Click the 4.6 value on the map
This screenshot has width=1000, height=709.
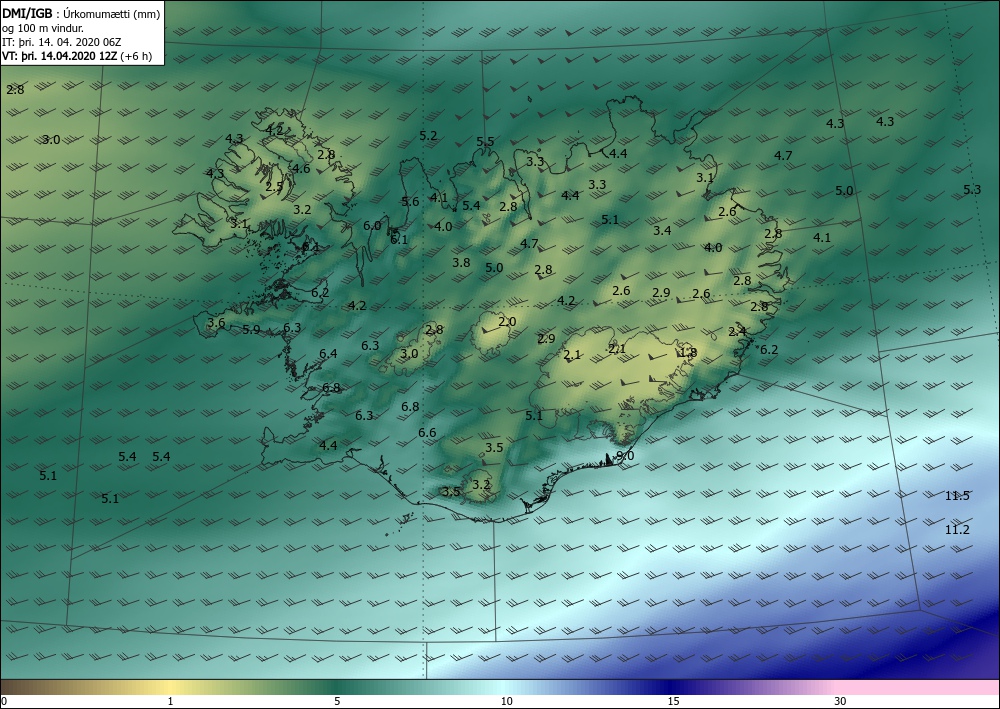point(300,168)
